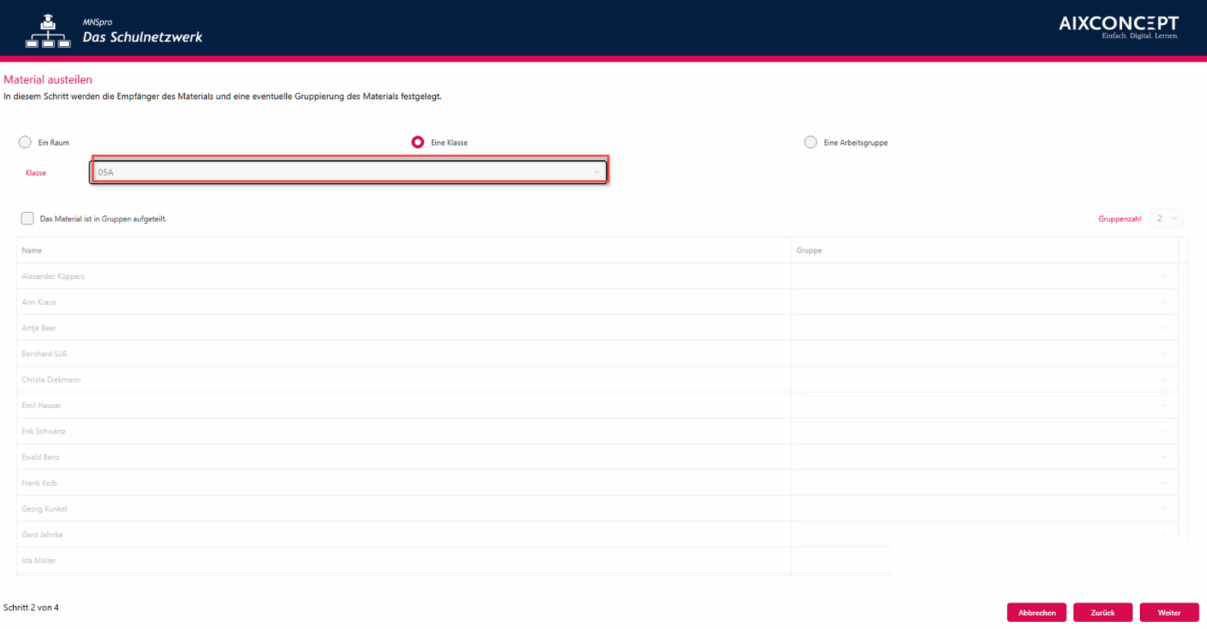Enable 'Das Material ist in Gruppen aufgeteilt' checkbox
Viewport: 1207px width, 629px height.
coord(28,218)
